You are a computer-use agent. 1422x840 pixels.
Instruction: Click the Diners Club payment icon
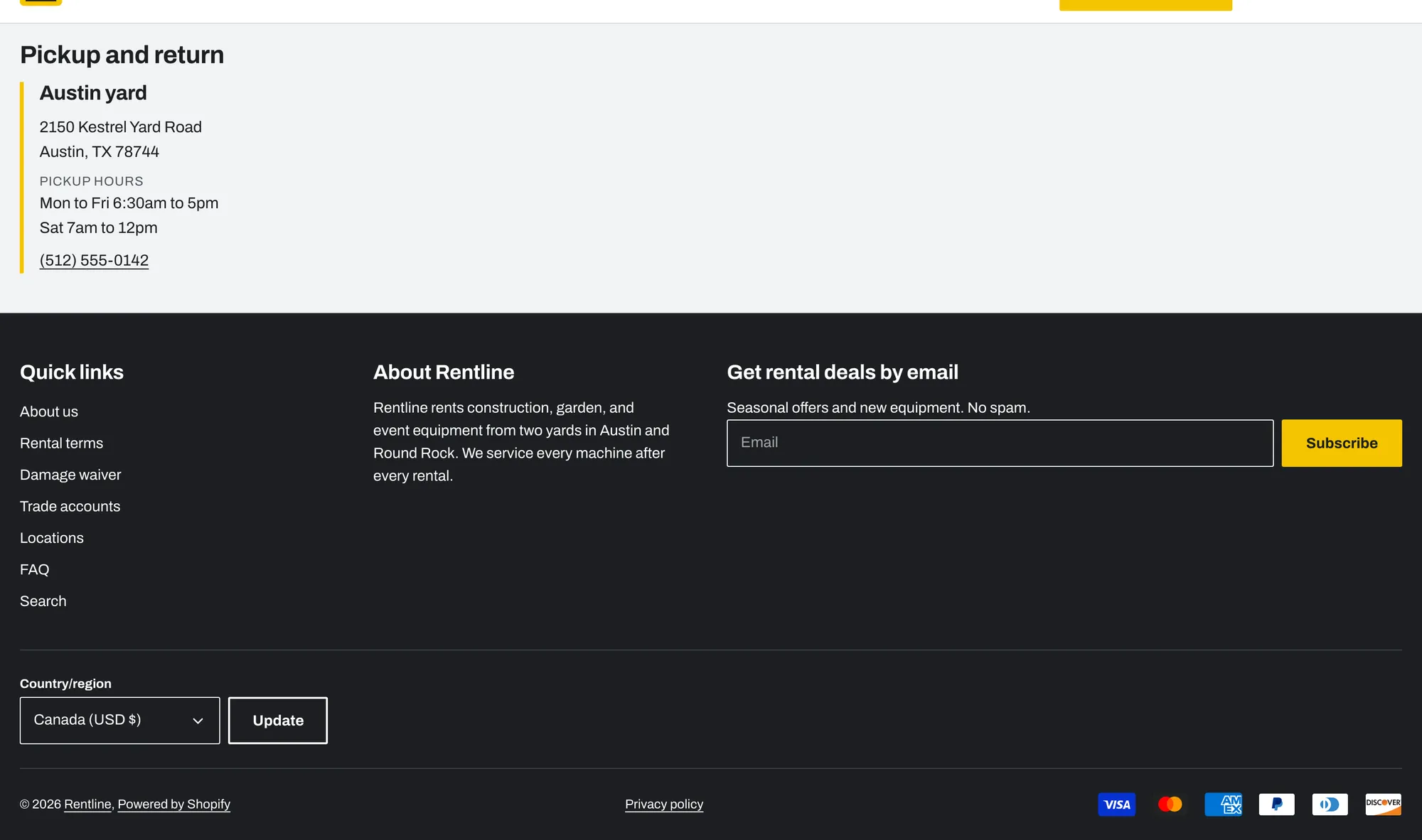click(1330, 804)
